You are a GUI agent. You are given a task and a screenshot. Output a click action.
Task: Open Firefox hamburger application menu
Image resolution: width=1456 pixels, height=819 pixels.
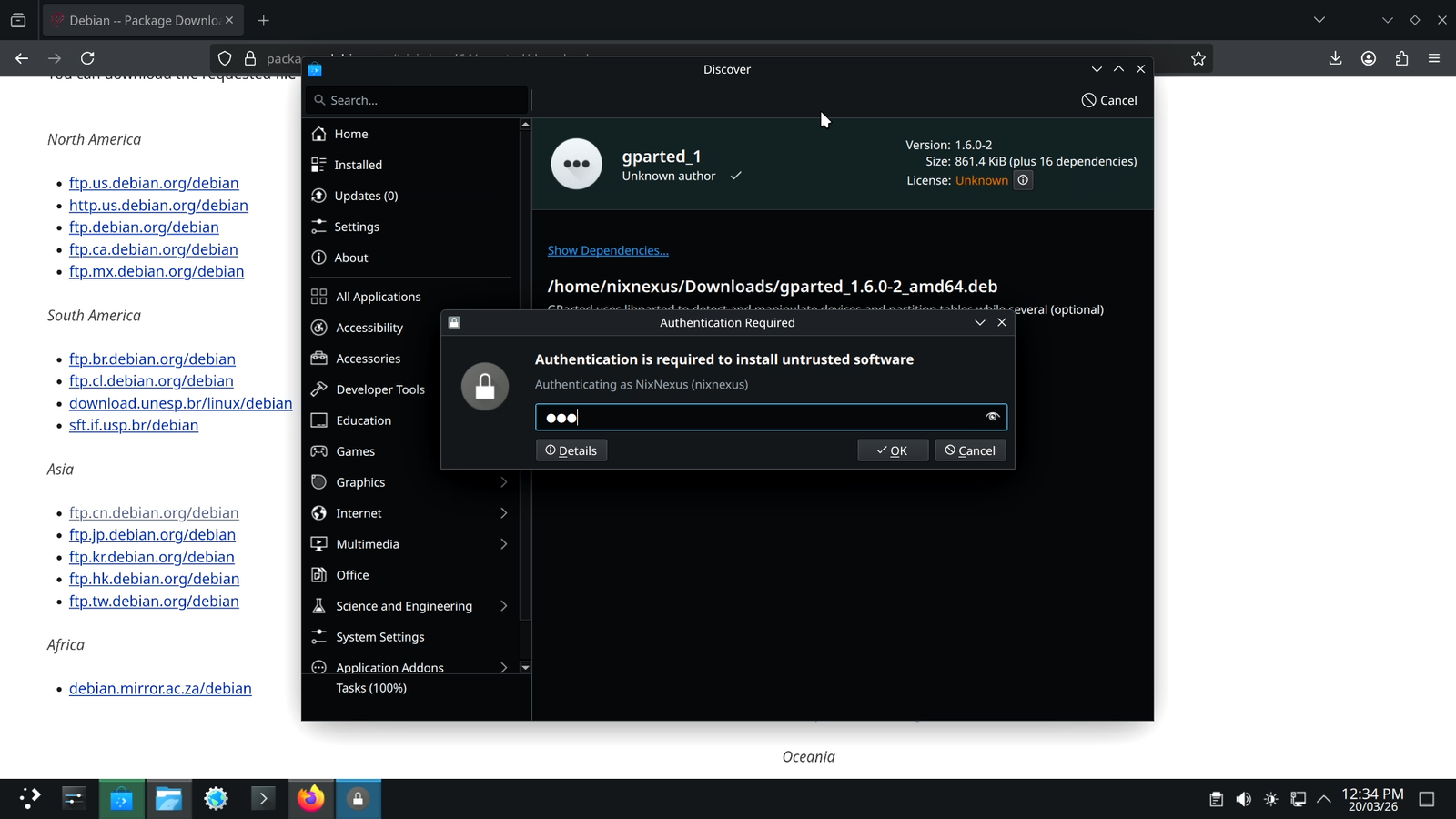tap(1434, 58)
